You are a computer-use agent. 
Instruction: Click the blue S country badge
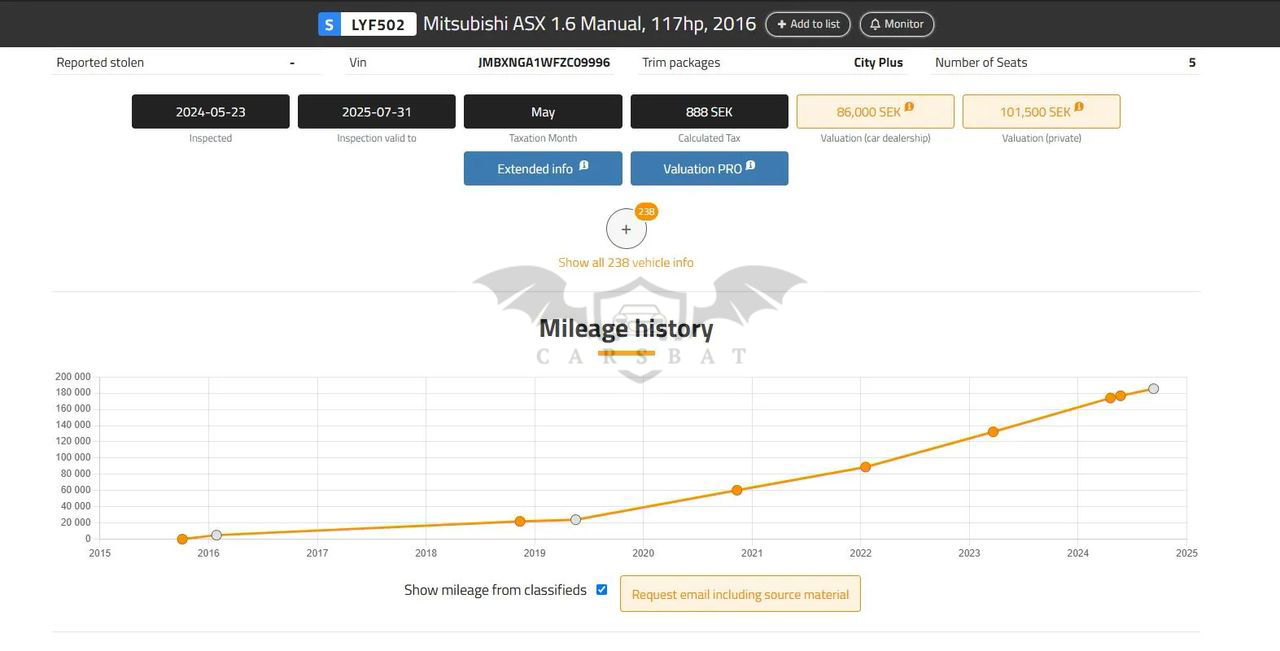click(329, 24)
